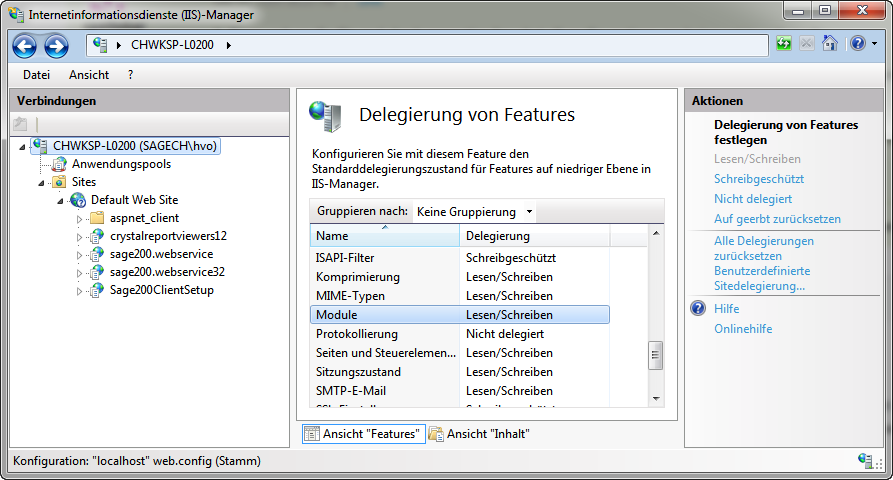Open the Datei menu
The height and width of the screenshot is (480, 893).
coord(36,75)
